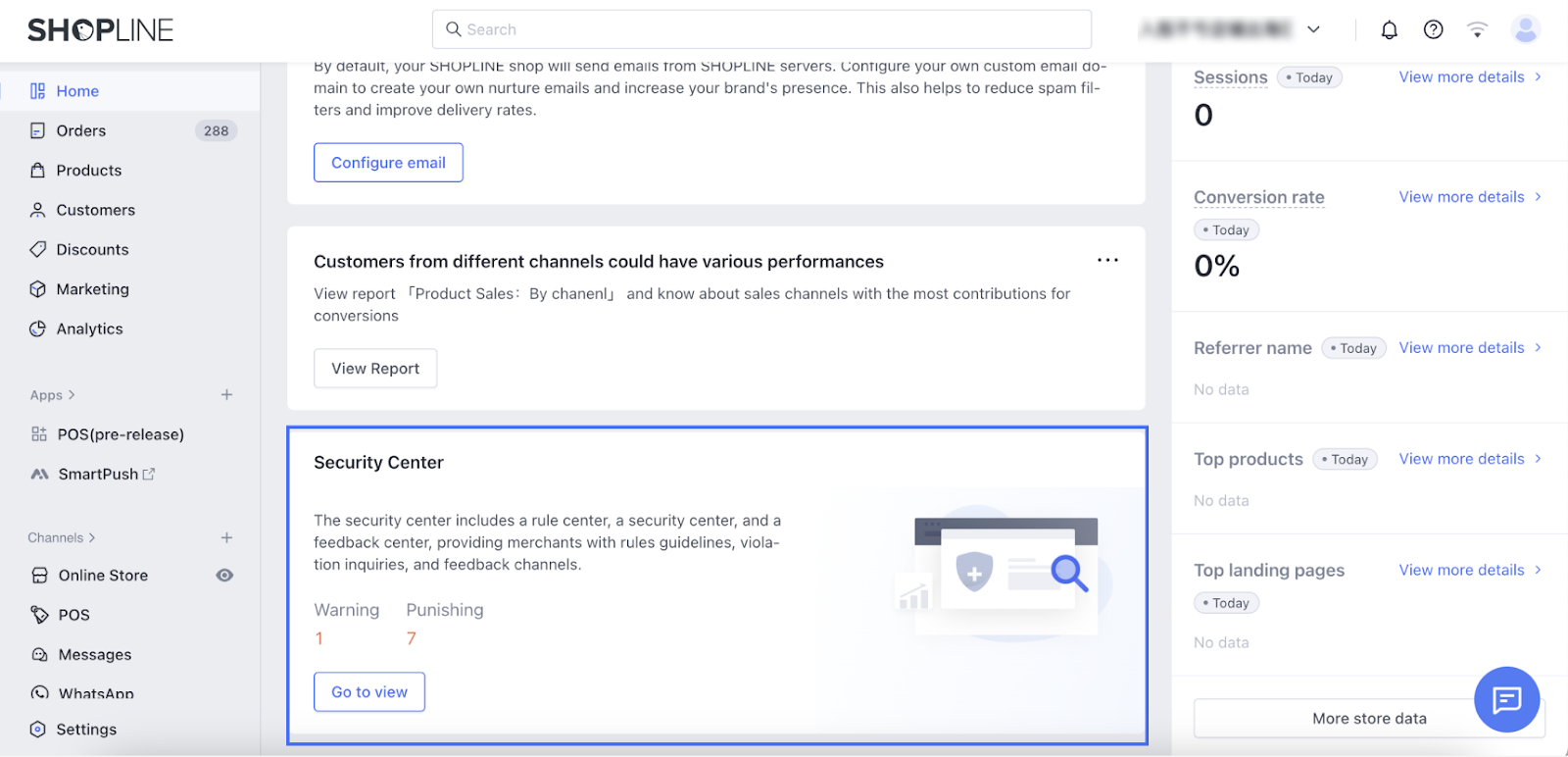Toggle Online Store eye visibility icon
Viewport: 1568px width, 757px height.
pos(224,576)
